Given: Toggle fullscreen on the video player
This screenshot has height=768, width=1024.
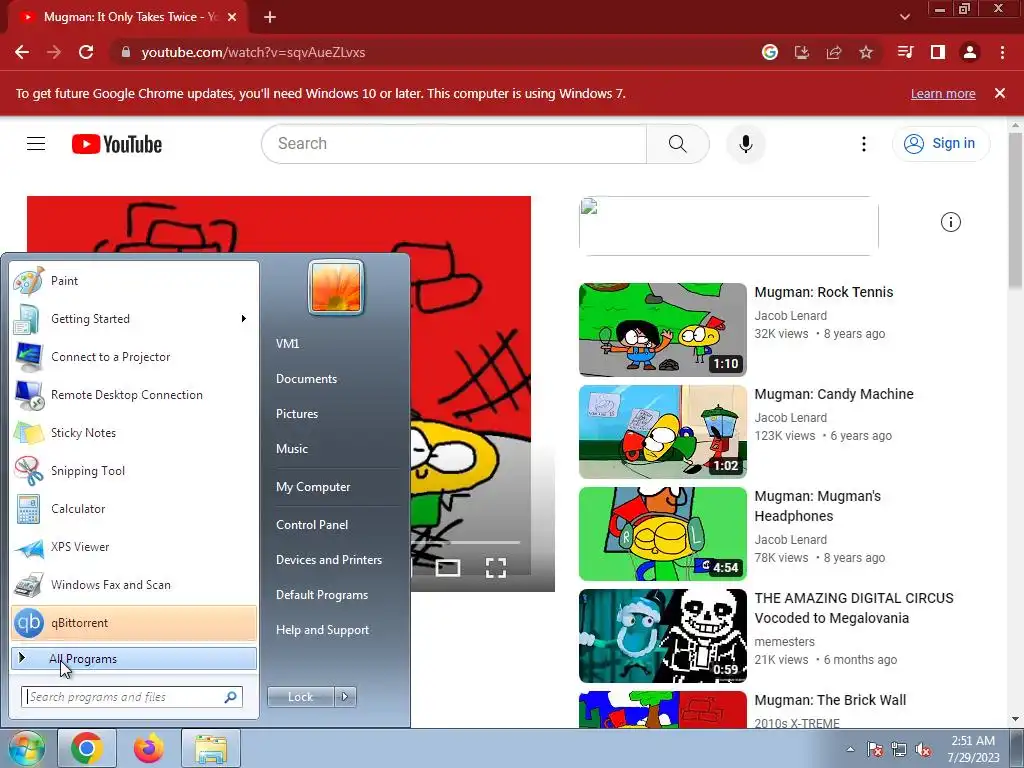Looking at the screenshot, I should coord(496,568).
